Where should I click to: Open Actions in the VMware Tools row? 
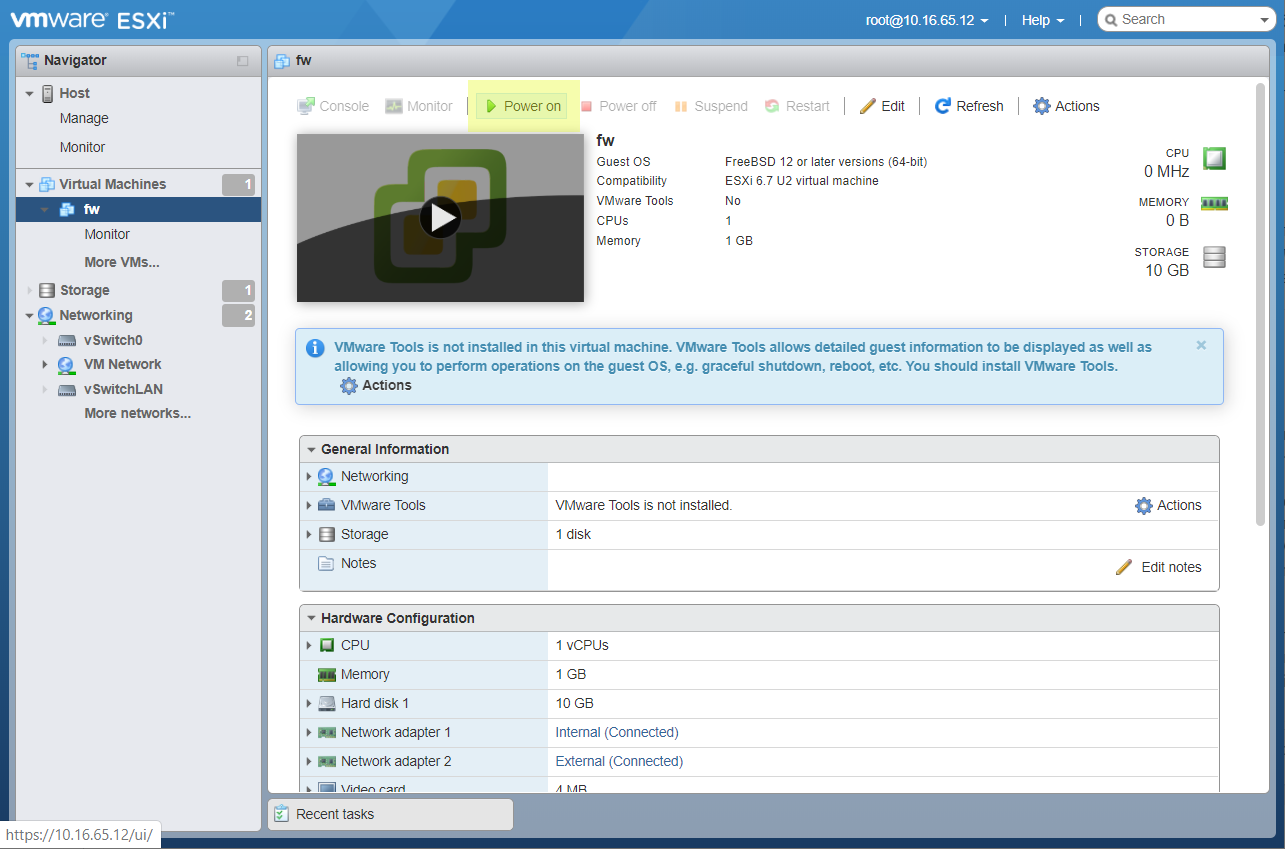point(1168,505)
